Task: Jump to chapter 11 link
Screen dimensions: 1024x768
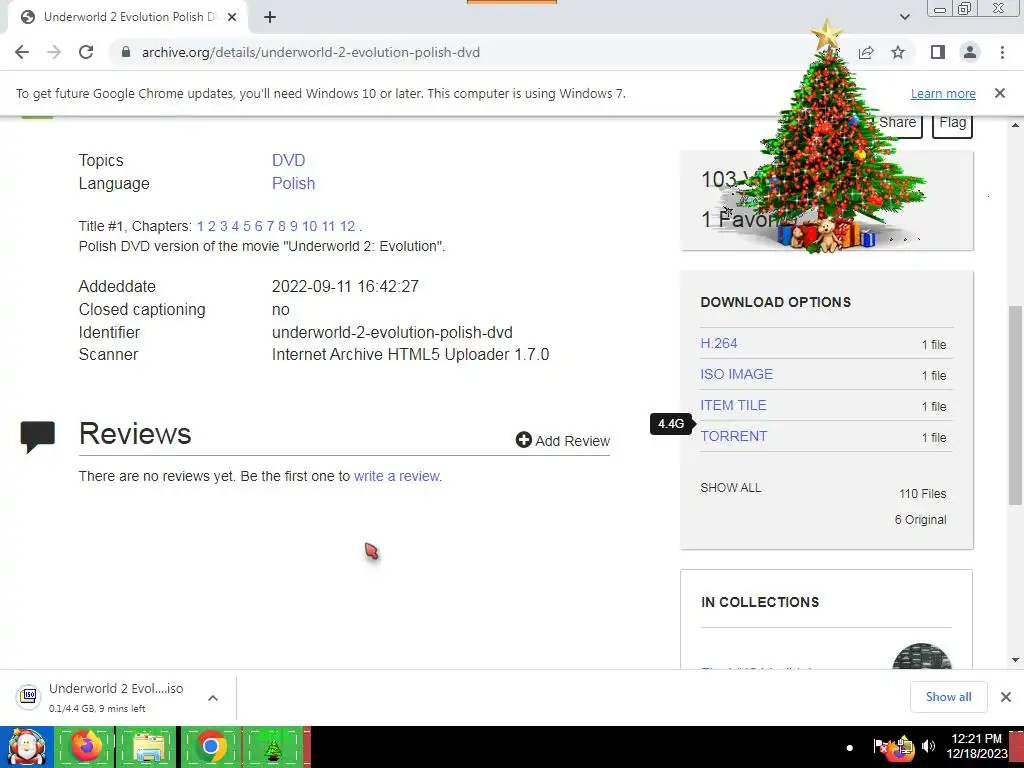Action: (328, 226)
